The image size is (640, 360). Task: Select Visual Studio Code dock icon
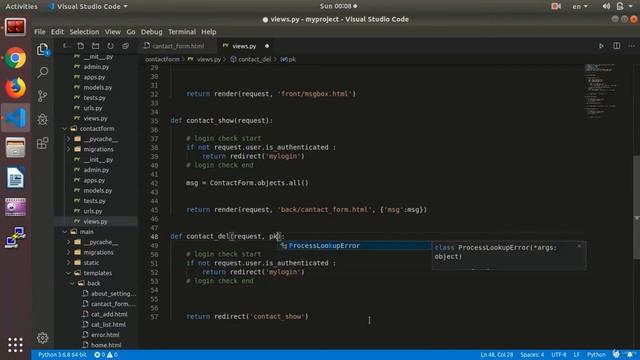coord(16,118)
